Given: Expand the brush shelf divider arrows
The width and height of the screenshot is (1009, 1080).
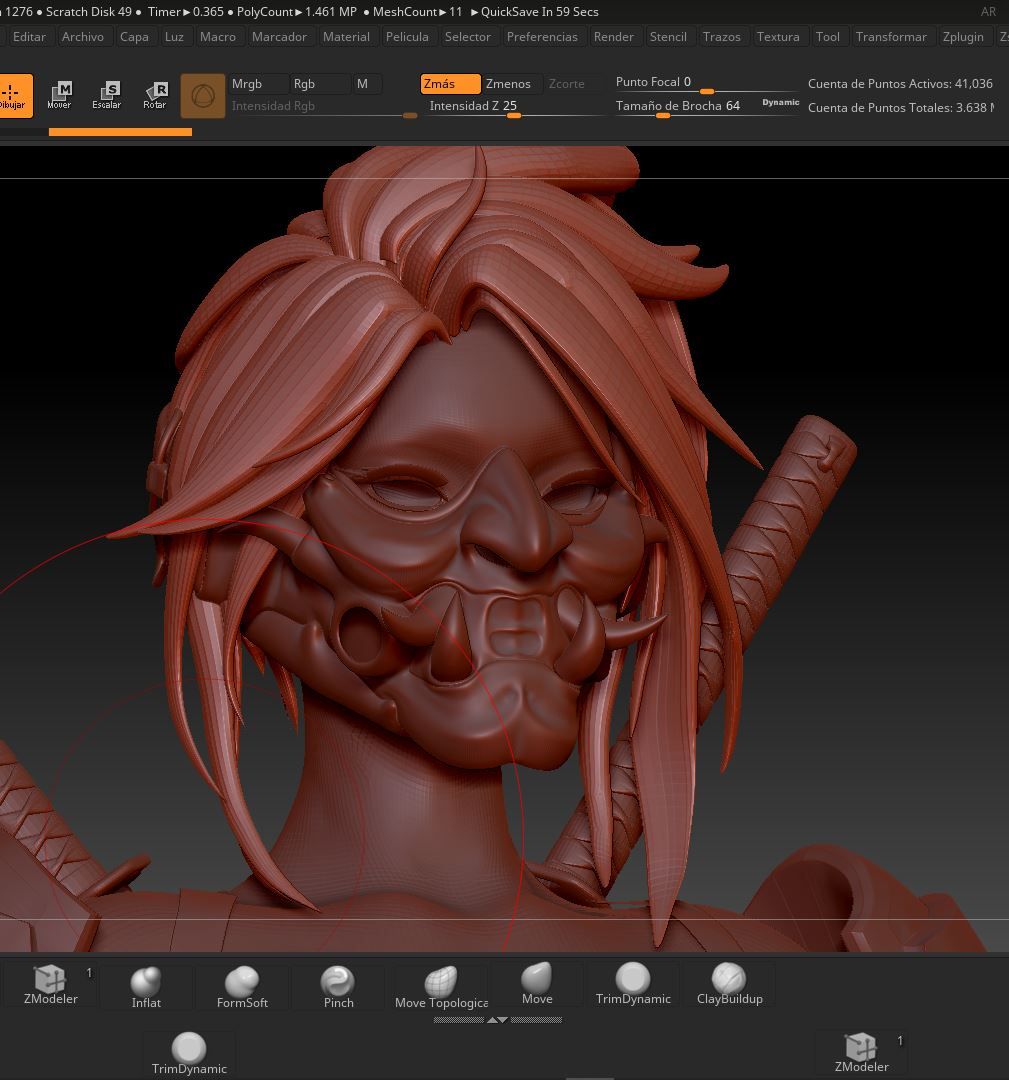Looking at the screenshot, I should pyautogui.click(x=497, y=1020).
